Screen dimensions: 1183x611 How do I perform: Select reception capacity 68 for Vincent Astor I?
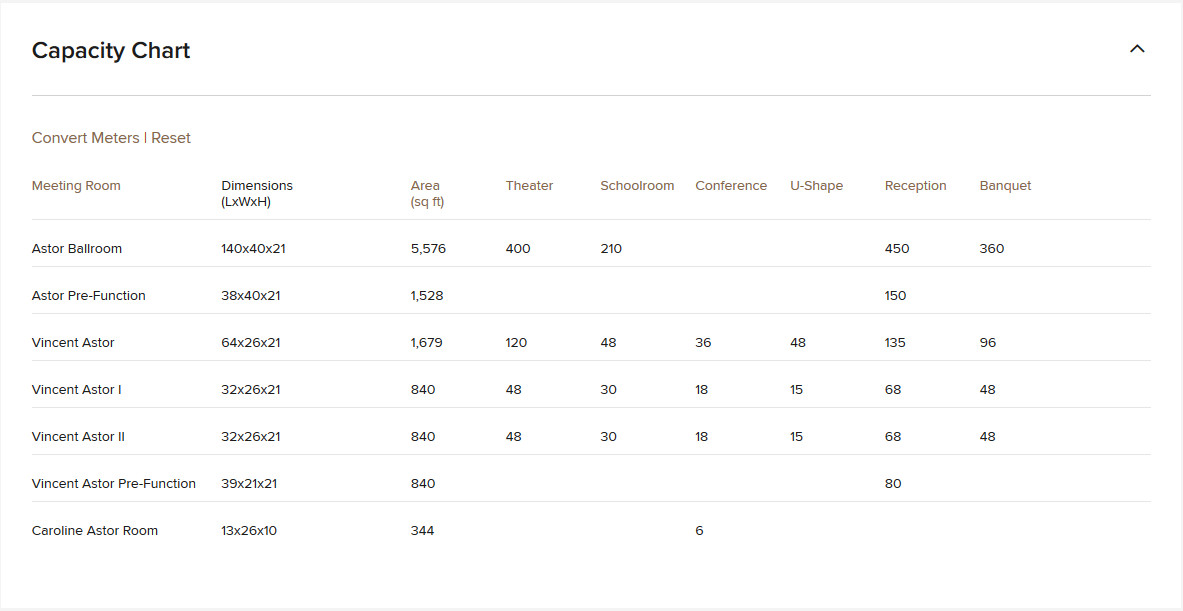pyautogui.click(x=893, y=390)
